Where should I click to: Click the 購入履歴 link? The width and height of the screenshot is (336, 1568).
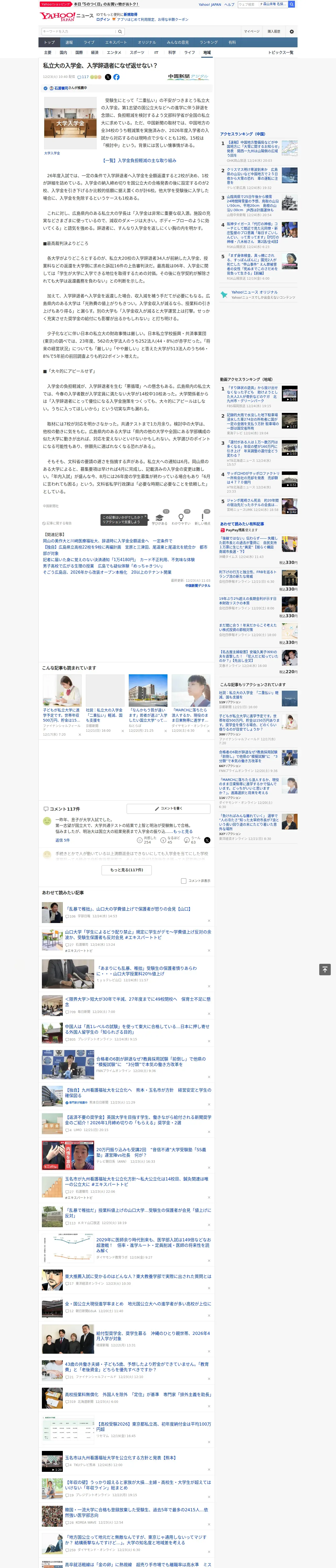pos(274,32)
